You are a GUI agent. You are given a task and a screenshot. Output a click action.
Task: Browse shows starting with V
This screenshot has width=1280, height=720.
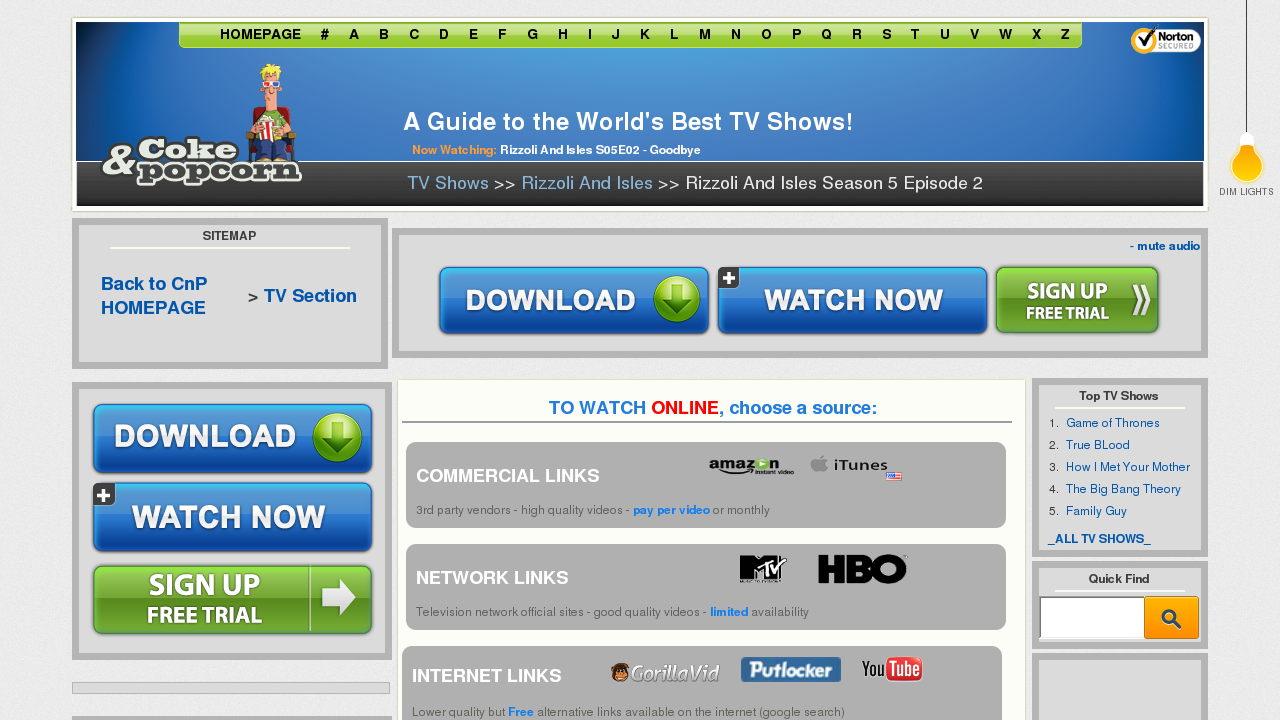coord(974,34)
